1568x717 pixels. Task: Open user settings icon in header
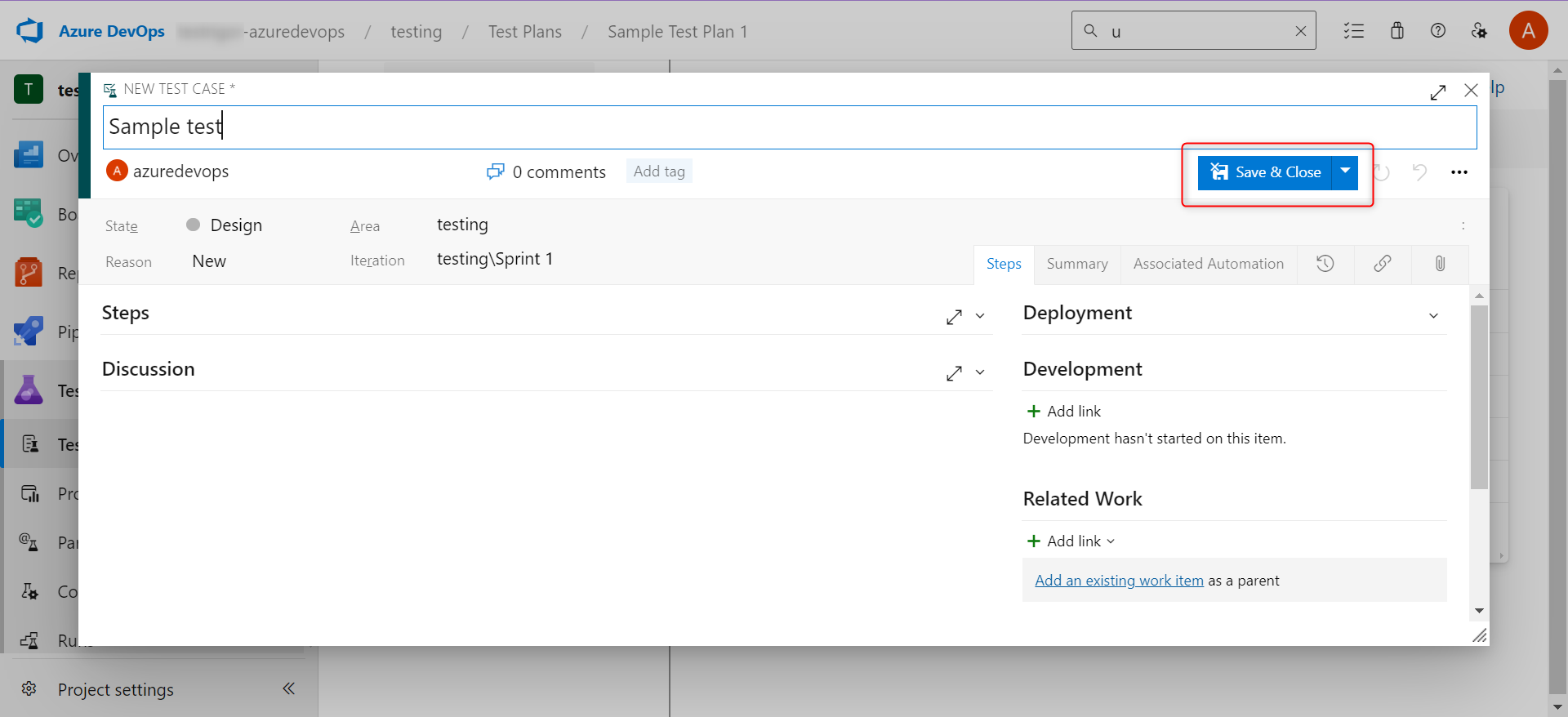[1479, 31]
